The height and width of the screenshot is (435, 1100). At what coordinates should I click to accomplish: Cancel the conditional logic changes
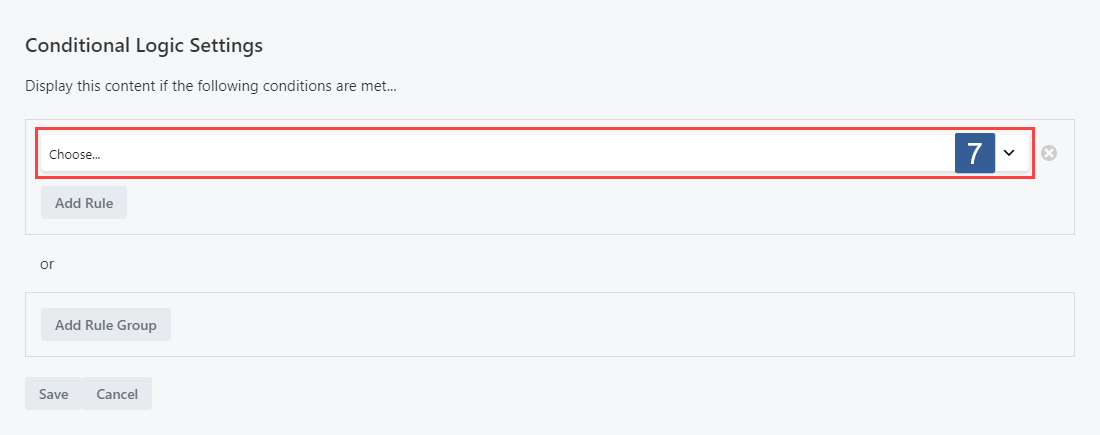click(117, 394)
